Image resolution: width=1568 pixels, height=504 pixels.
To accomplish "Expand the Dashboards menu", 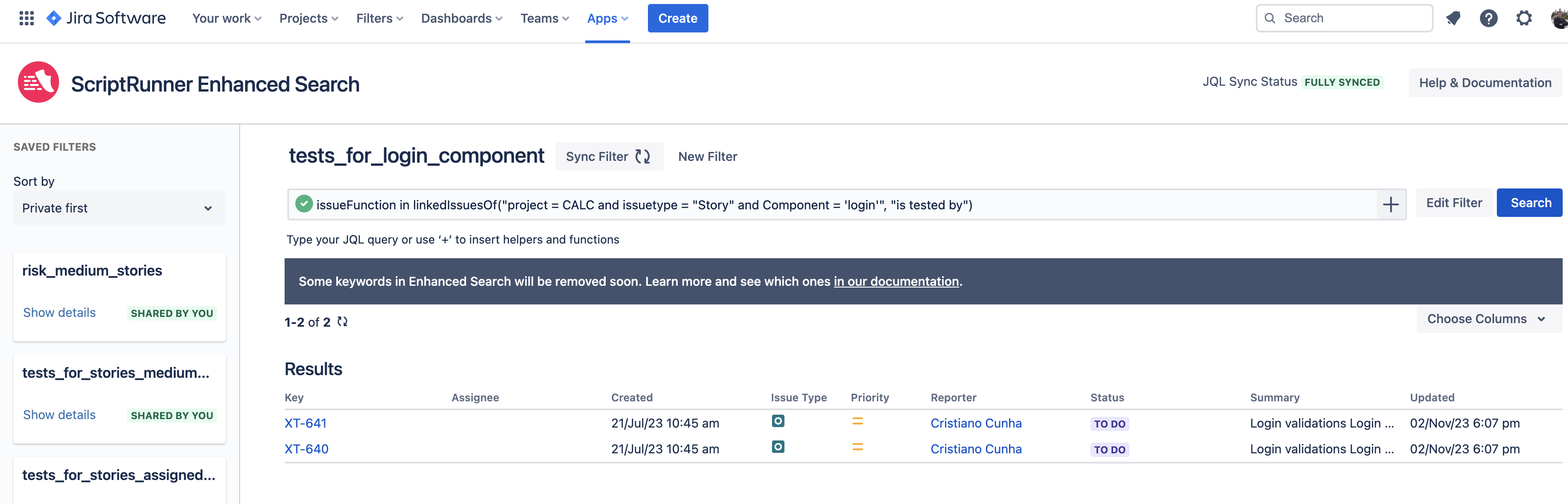I will tap(462, 18).
